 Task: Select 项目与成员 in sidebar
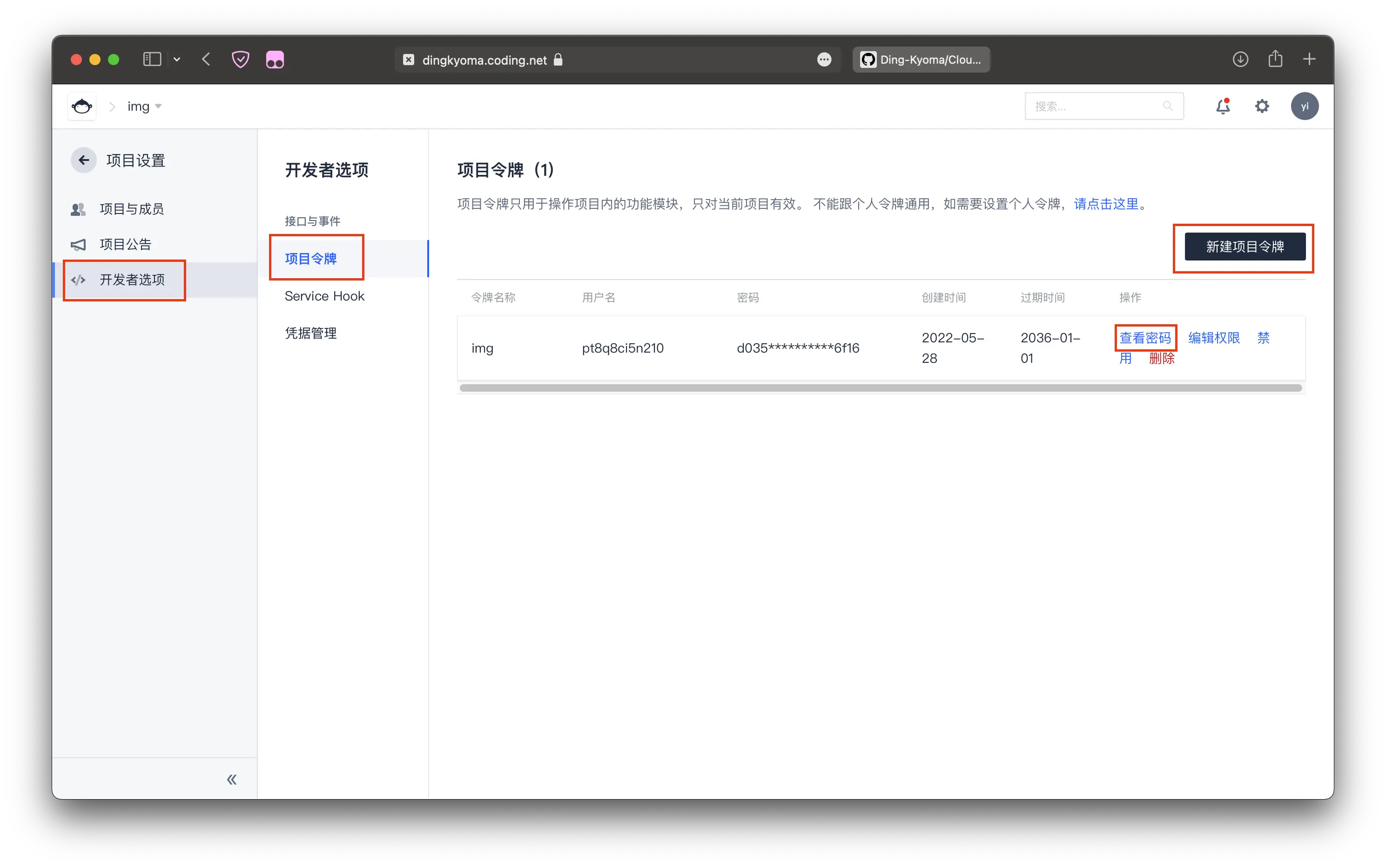coord(132,209)
